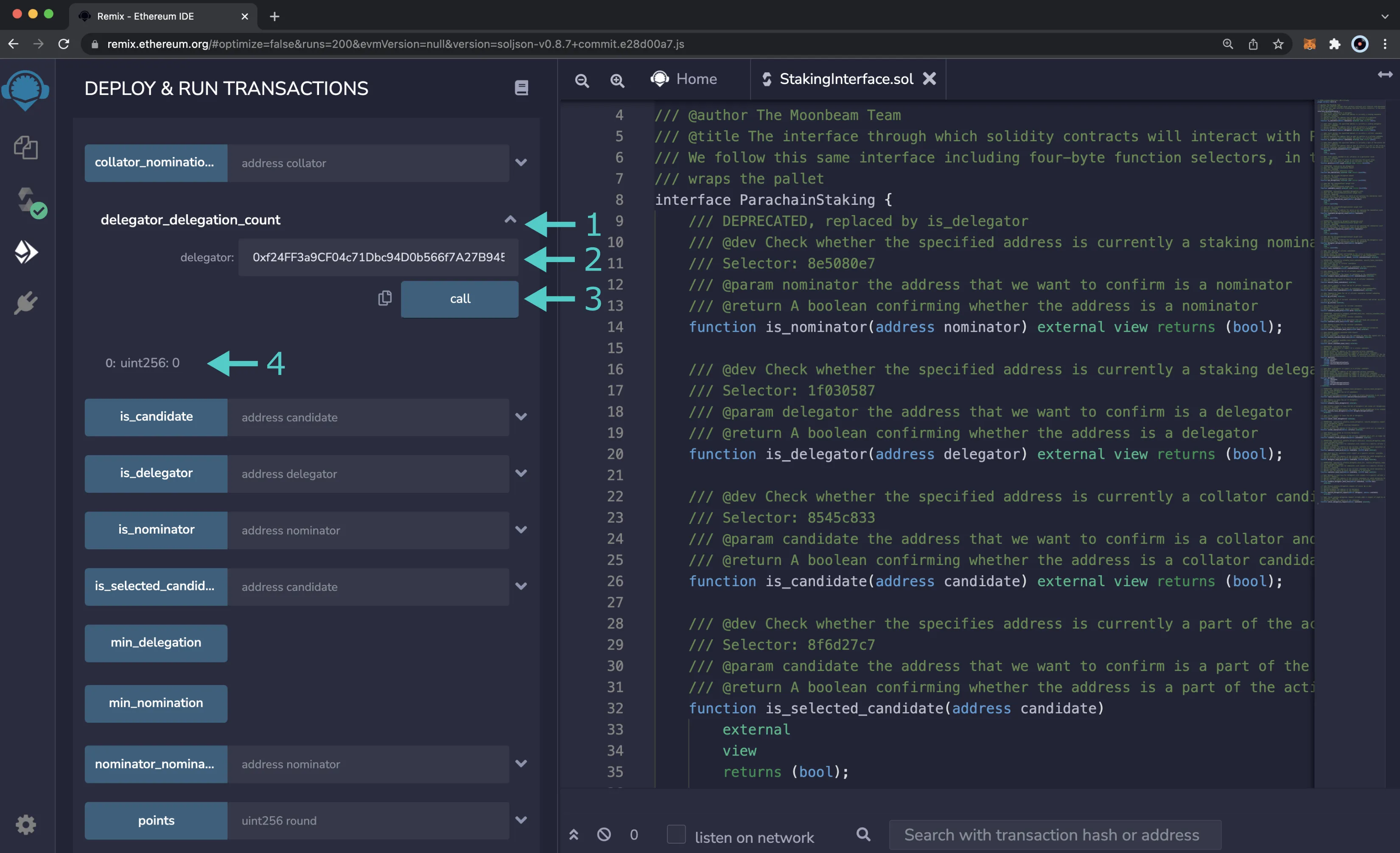Open the browser tab list dropdown arrow
1400x853 pixels.
1385,17
